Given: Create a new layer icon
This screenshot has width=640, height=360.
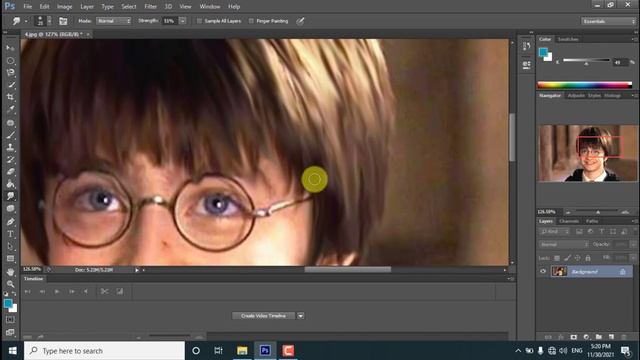Looking at the screenshot, I should pyautogui.click(x=611, y=337).
